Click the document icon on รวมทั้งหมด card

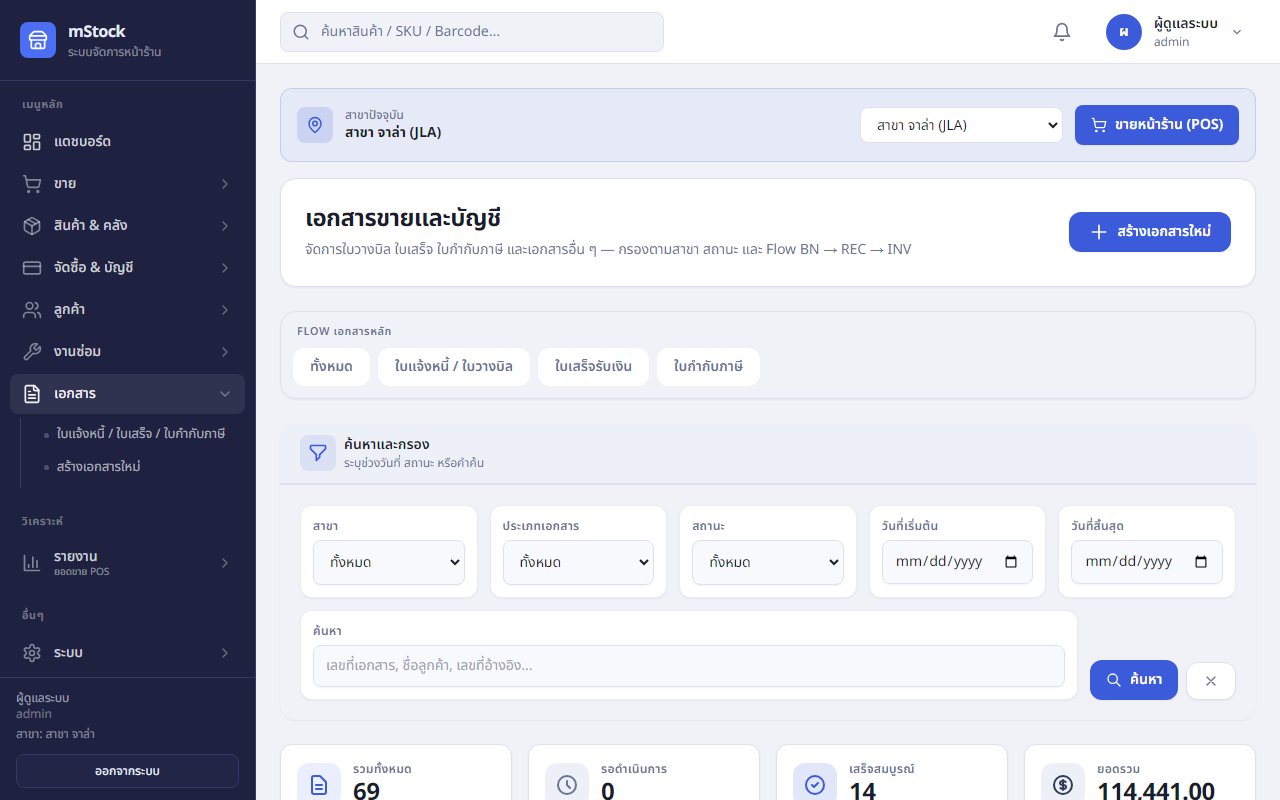pos(319,785)
